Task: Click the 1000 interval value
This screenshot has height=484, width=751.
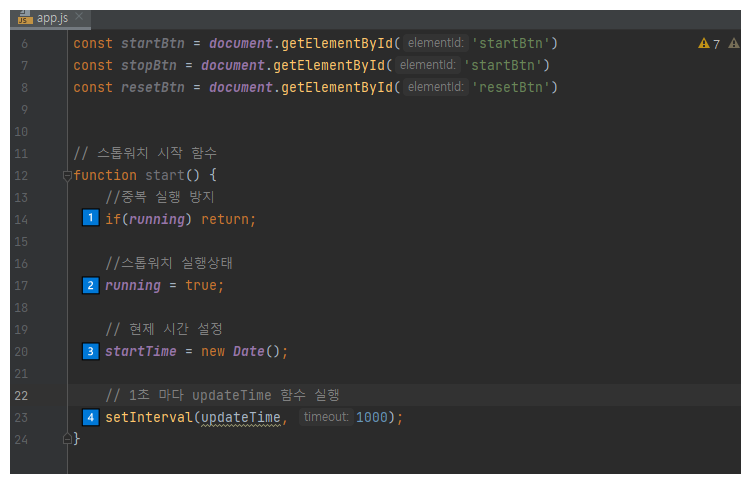Action: tap(372, 417)
